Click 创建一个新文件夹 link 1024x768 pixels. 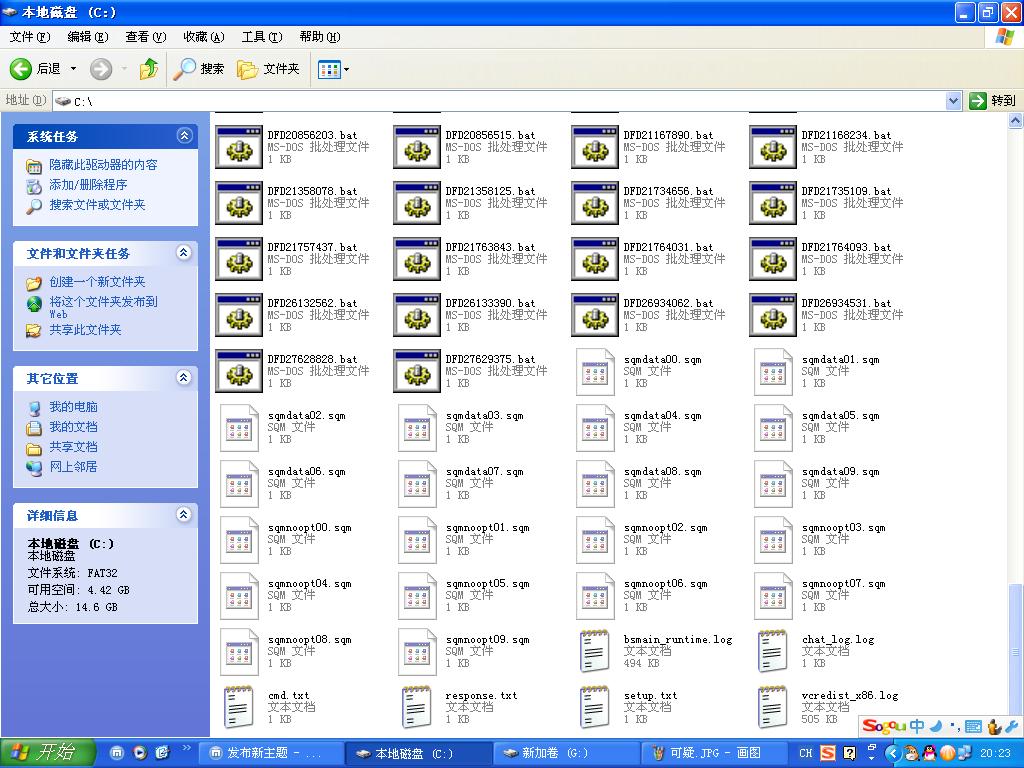(97, 282)
